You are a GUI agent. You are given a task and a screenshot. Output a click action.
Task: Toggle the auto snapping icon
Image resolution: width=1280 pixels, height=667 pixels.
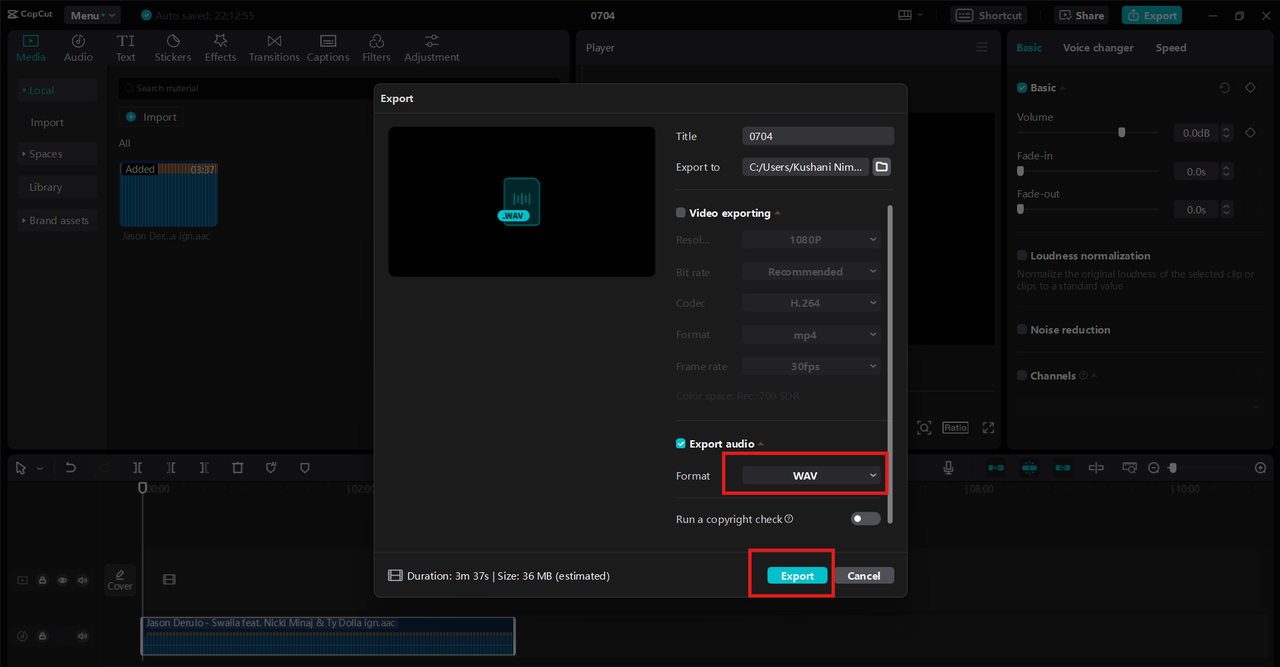[x=1029, y=468]
